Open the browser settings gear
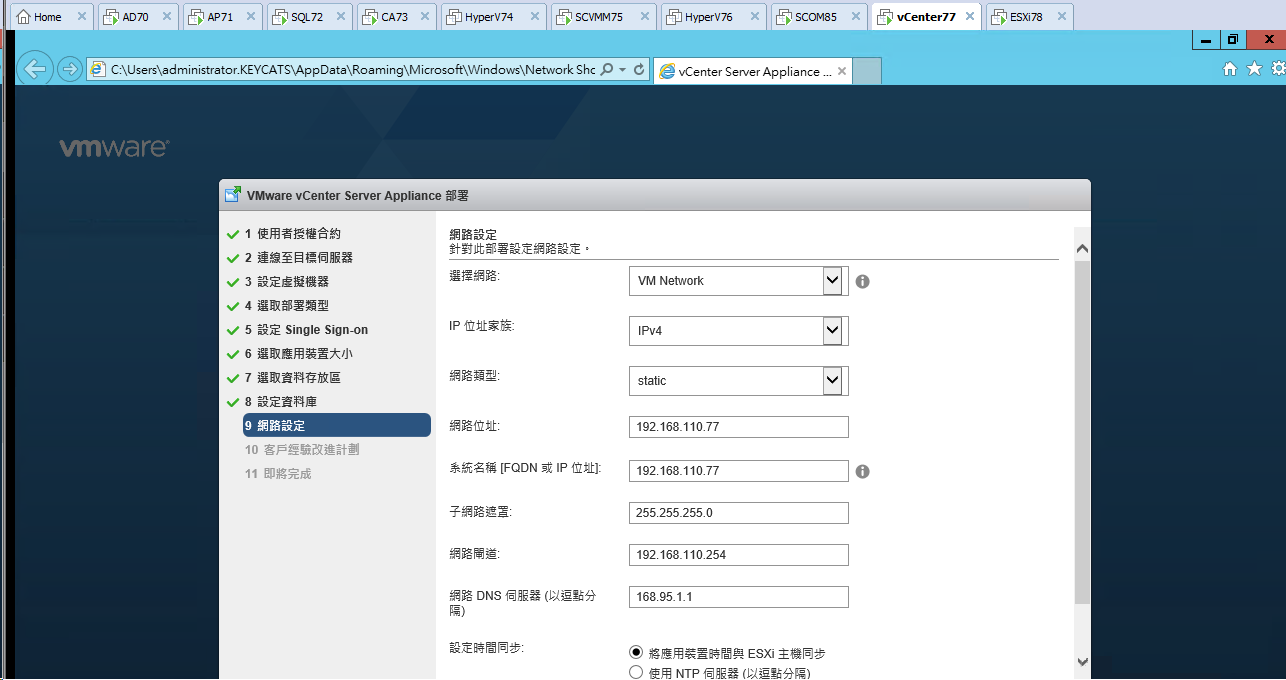The height and width of the screenshot is (680, 1286). (1278, 69)
